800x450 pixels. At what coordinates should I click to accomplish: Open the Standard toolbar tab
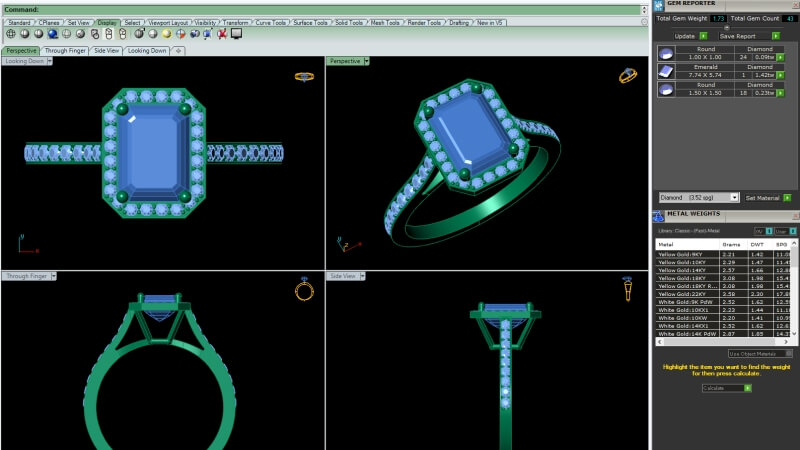pyautogui.click(x=19, y=22)
